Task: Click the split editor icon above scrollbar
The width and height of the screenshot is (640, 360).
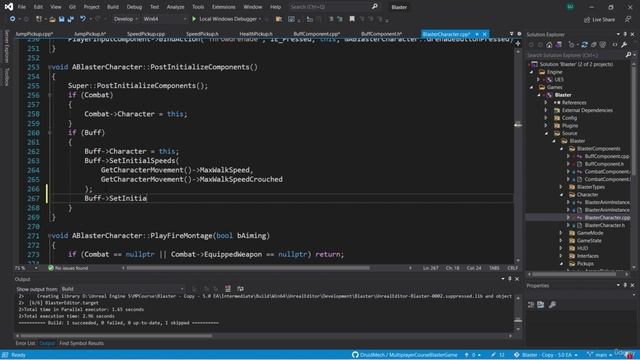Action: [x=518, y=43]
